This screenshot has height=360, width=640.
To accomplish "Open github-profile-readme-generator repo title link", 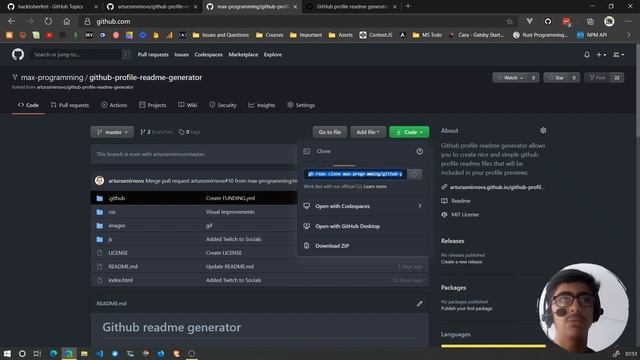I will [146, 78].
